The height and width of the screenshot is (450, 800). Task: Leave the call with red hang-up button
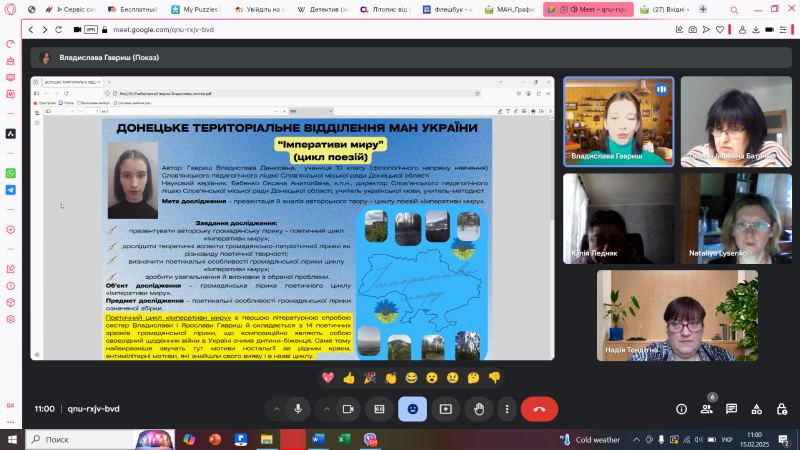540,408
